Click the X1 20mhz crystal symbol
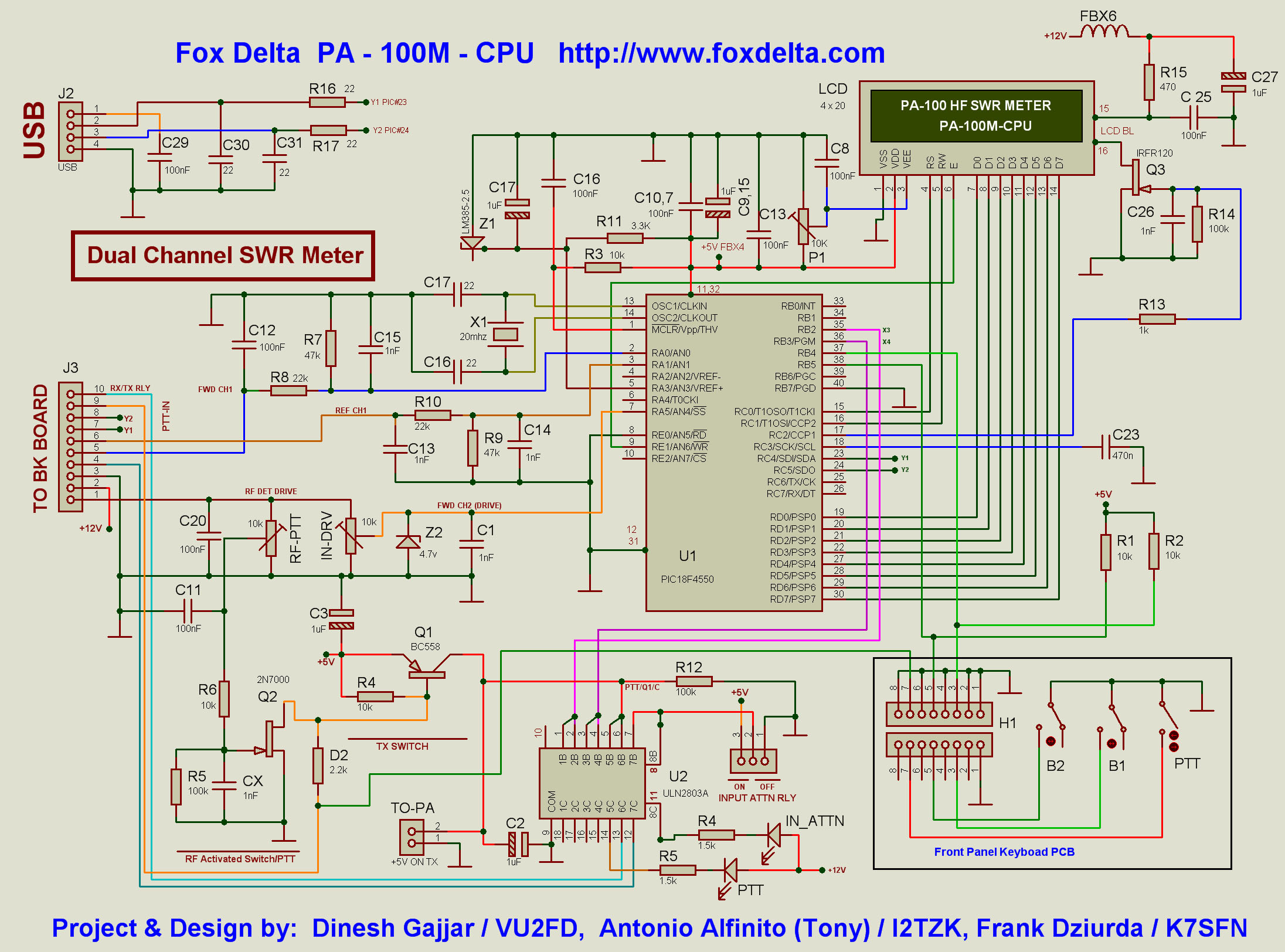 [505, 334]
